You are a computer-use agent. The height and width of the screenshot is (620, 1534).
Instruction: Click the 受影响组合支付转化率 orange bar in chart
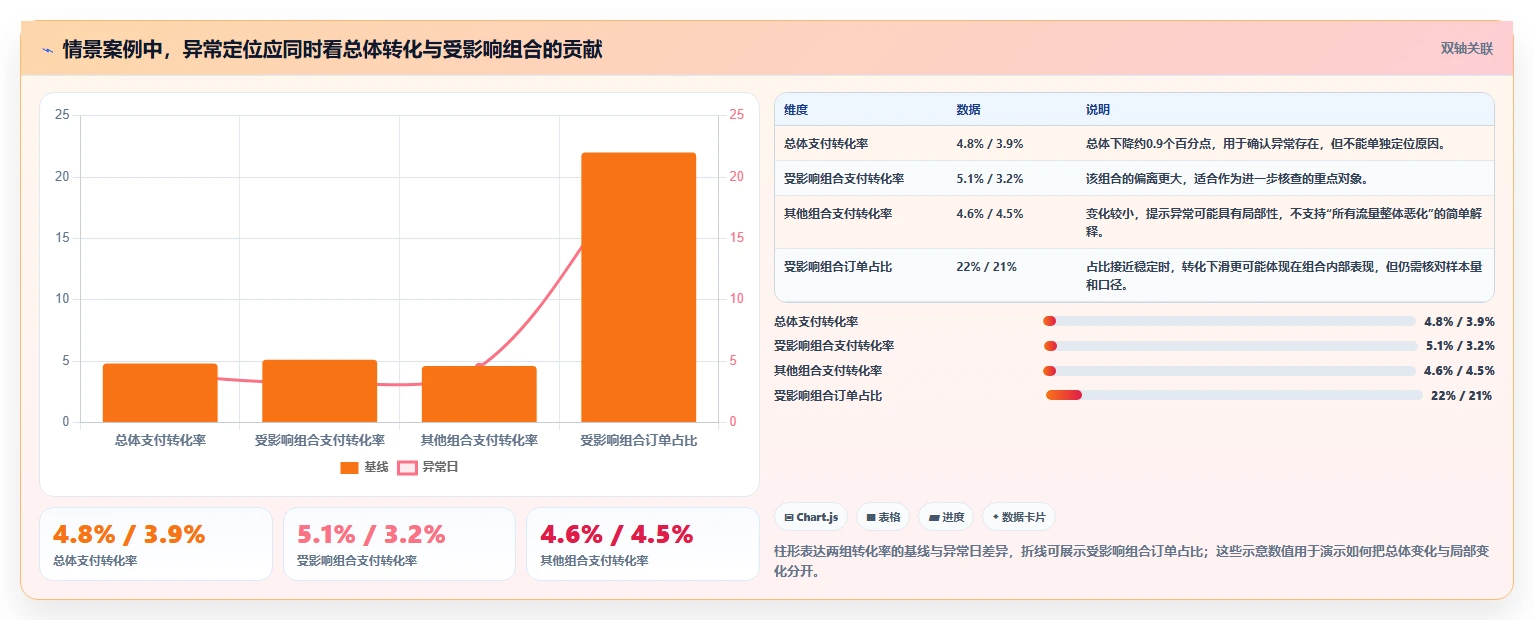tap(319, 391)
